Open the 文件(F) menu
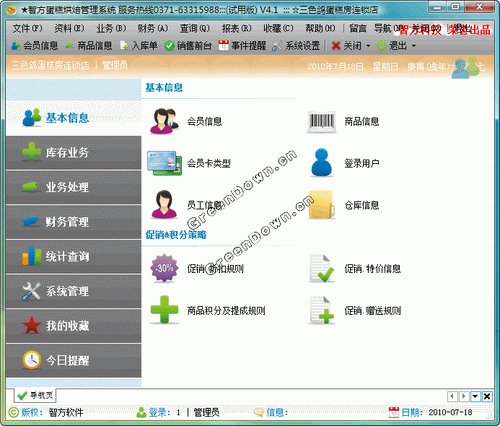The height and width of the screenshot is (426, 500). (27, 29)
